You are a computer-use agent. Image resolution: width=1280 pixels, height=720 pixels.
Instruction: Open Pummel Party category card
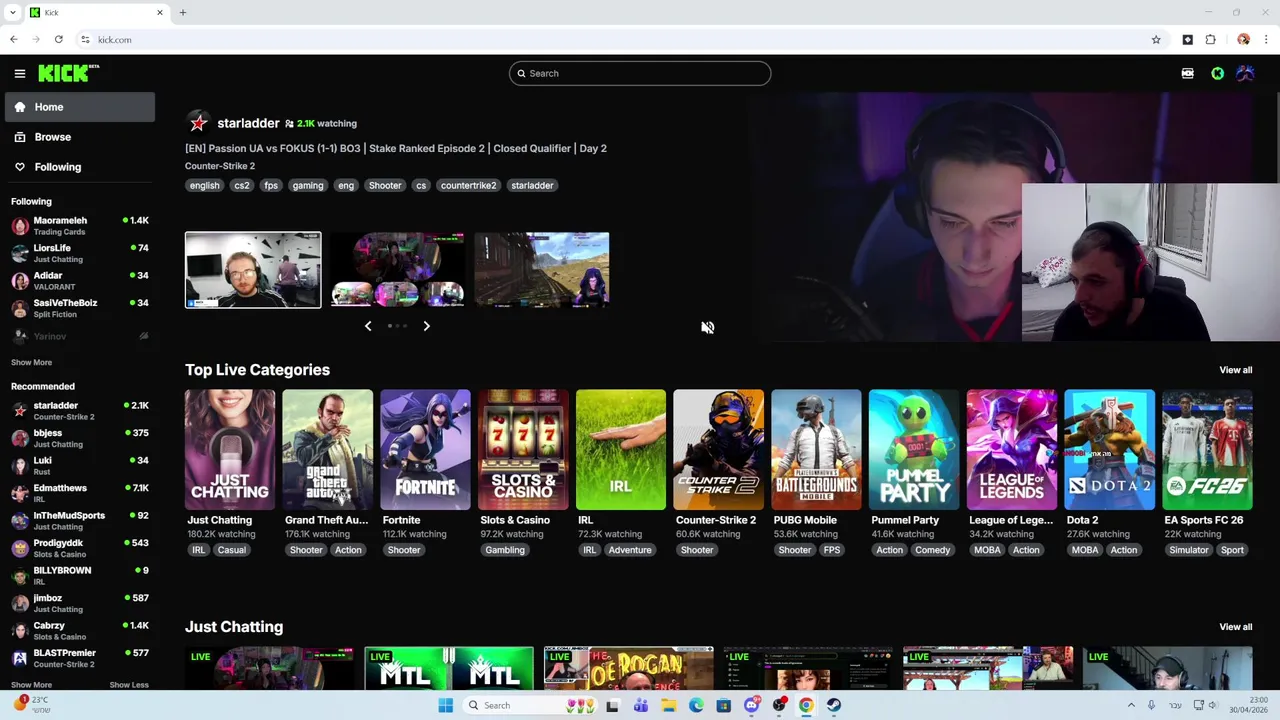[x=914, y=450]
